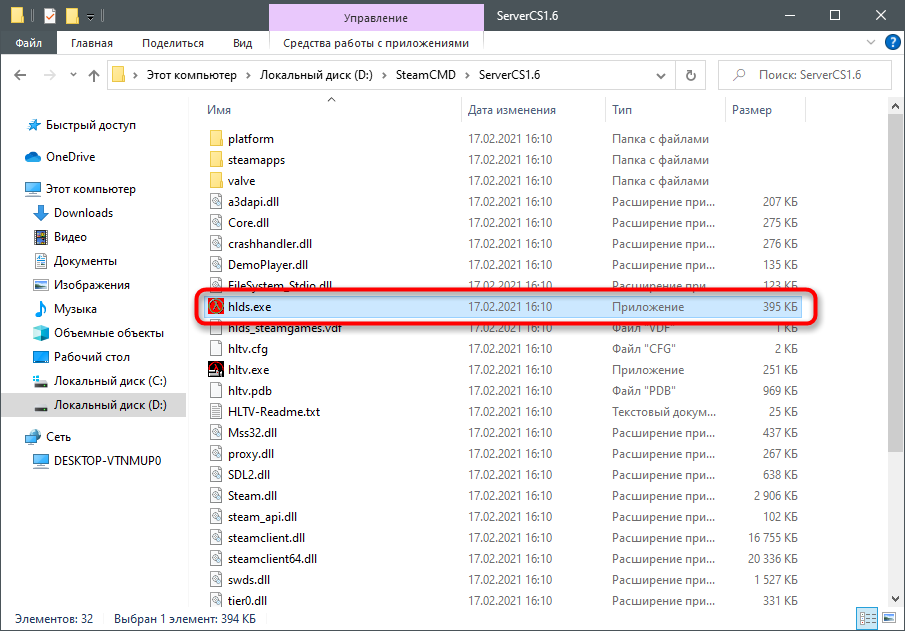905x631 pixels.
Task: Open Средства работы с приложениями tab
Action: point(376,43)
